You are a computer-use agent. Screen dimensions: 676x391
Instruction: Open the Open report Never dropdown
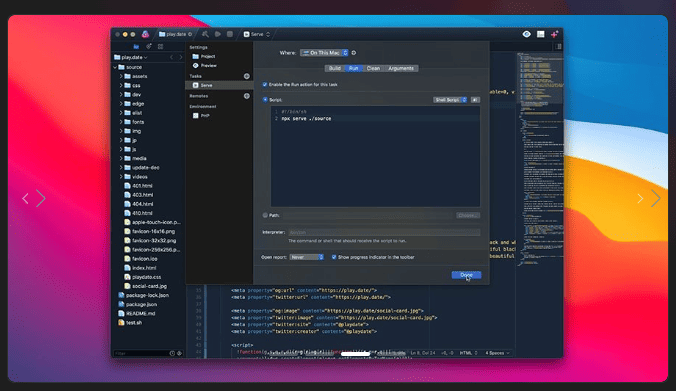click(307, 257)
